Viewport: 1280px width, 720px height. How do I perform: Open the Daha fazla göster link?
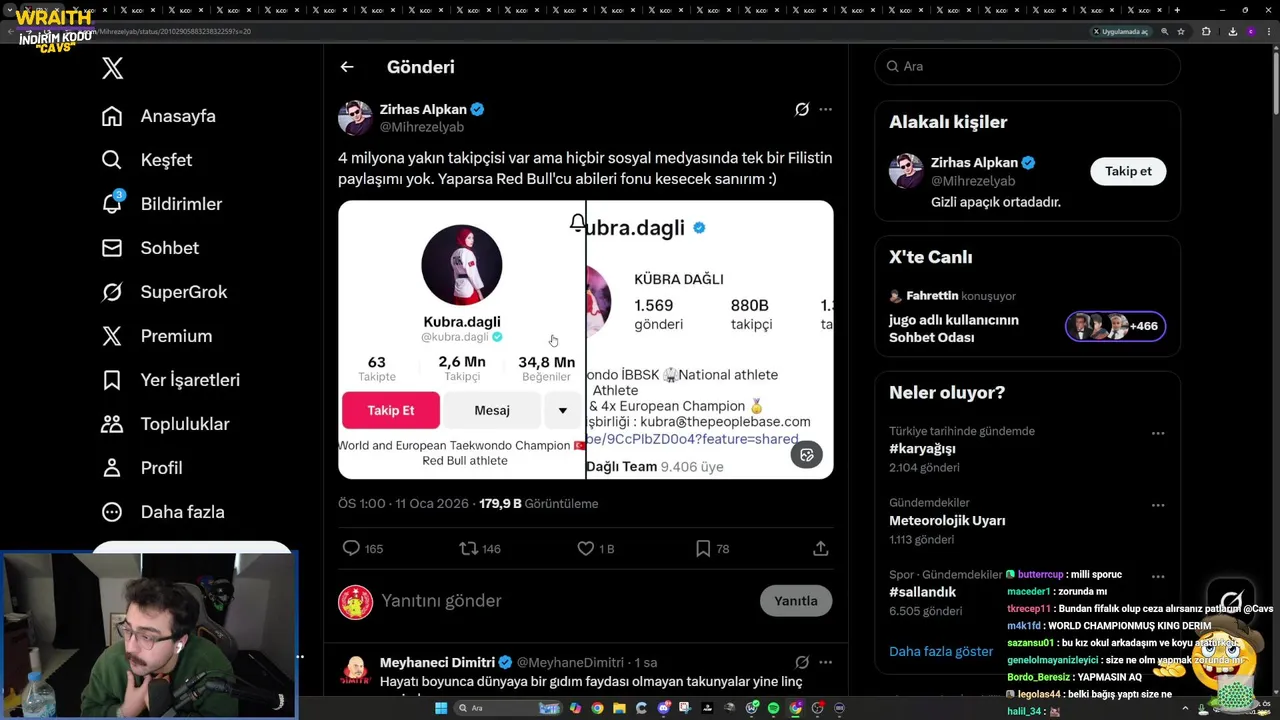[x=941, y=651]
